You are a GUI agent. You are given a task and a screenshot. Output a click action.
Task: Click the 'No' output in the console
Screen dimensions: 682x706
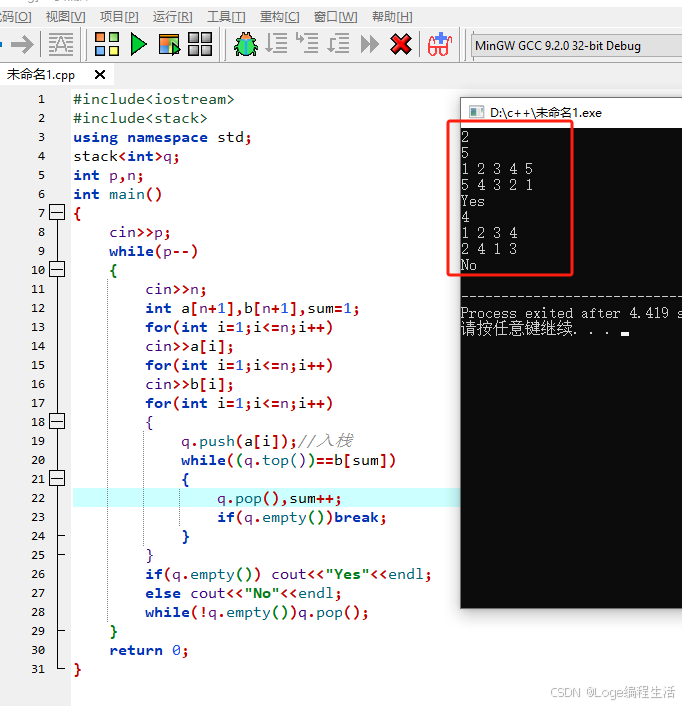[x=469, y=265]
